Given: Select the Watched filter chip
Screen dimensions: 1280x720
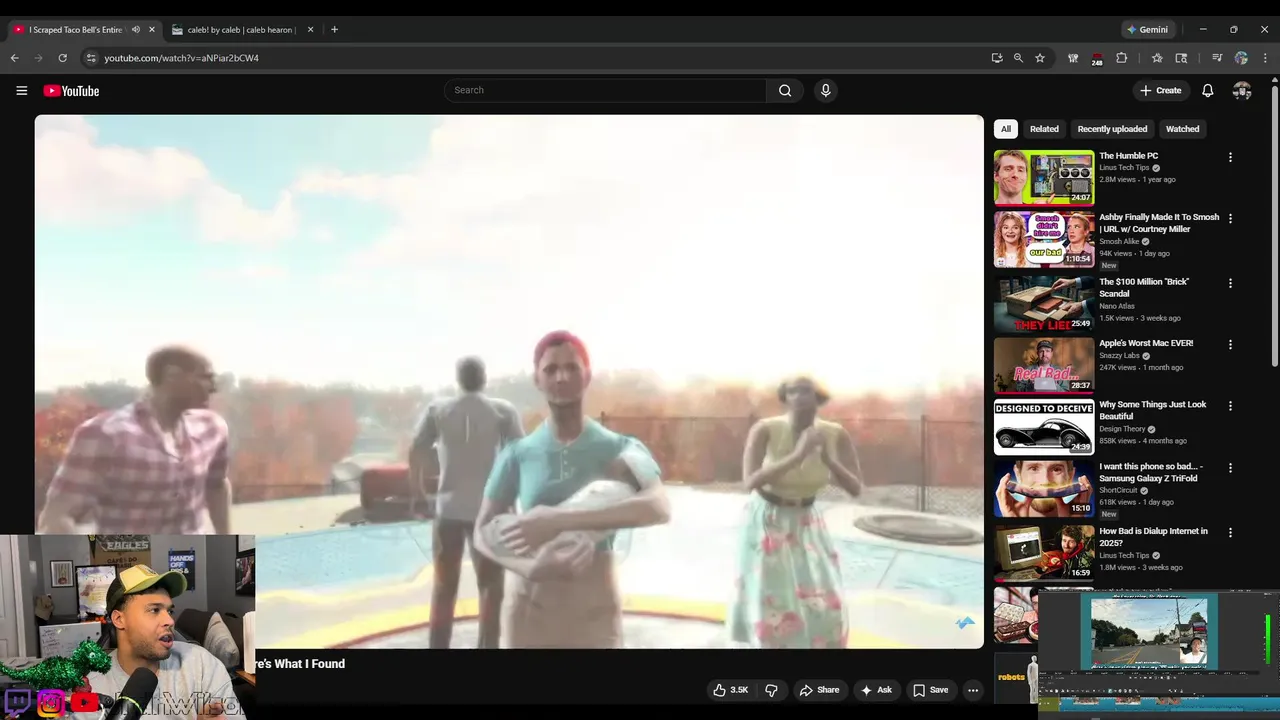Looking at the screenshot, I should tap(1182, 129).
